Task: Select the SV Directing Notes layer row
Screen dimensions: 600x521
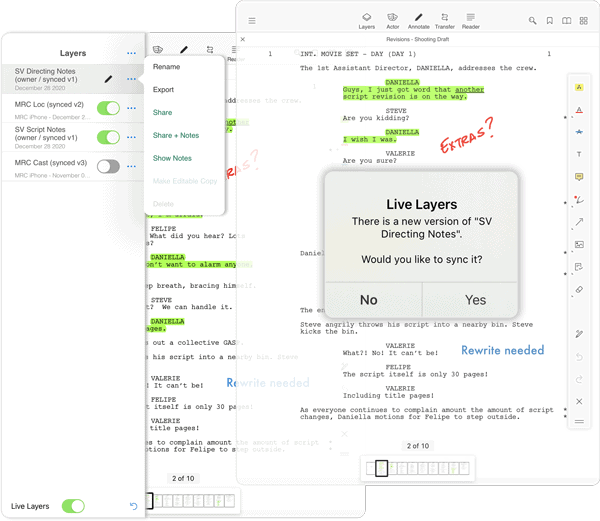Action: tap(73, 79)
